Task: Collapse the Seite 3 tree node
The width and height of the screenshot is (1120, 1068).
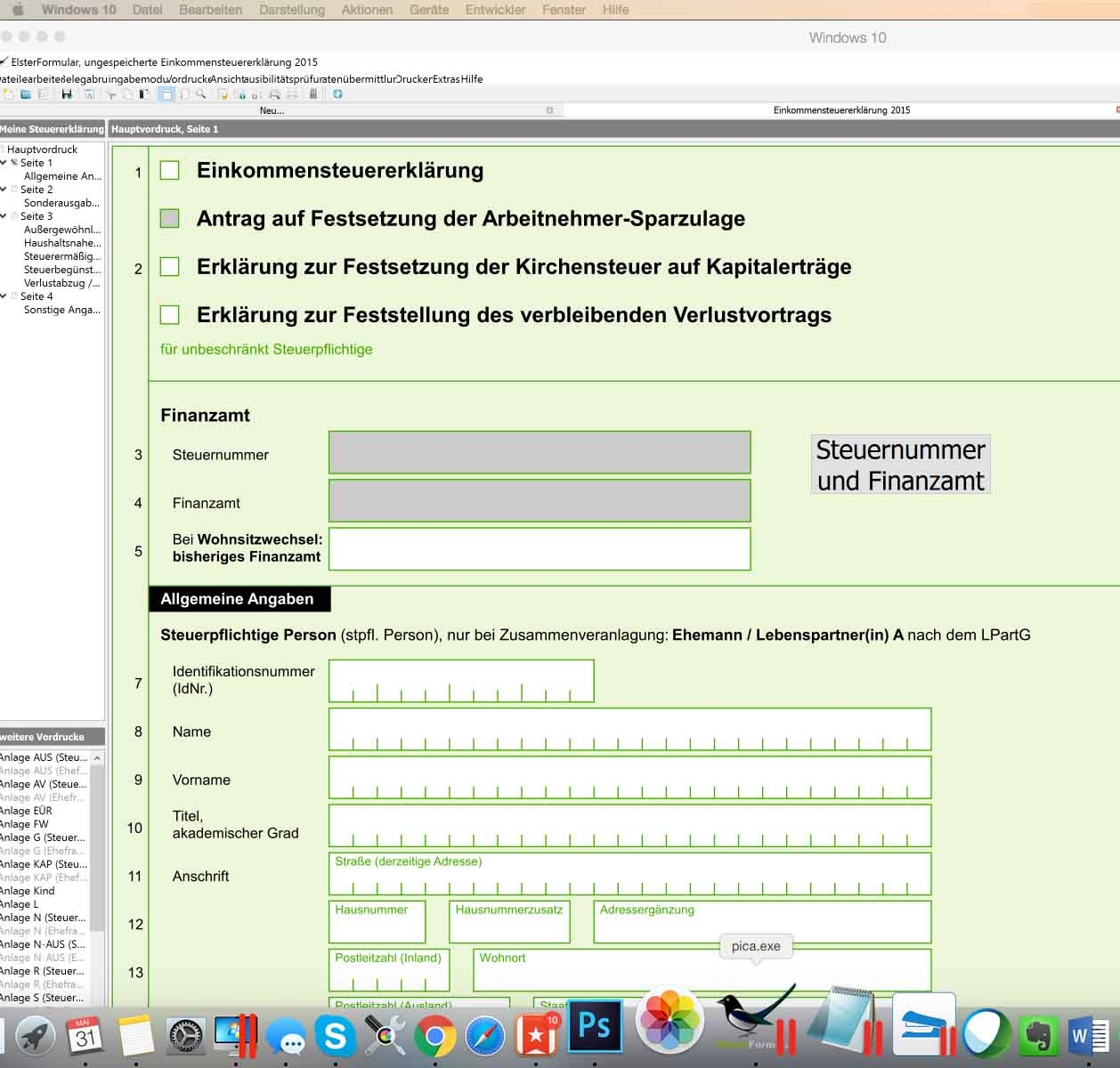Action: tap(4, 216)
